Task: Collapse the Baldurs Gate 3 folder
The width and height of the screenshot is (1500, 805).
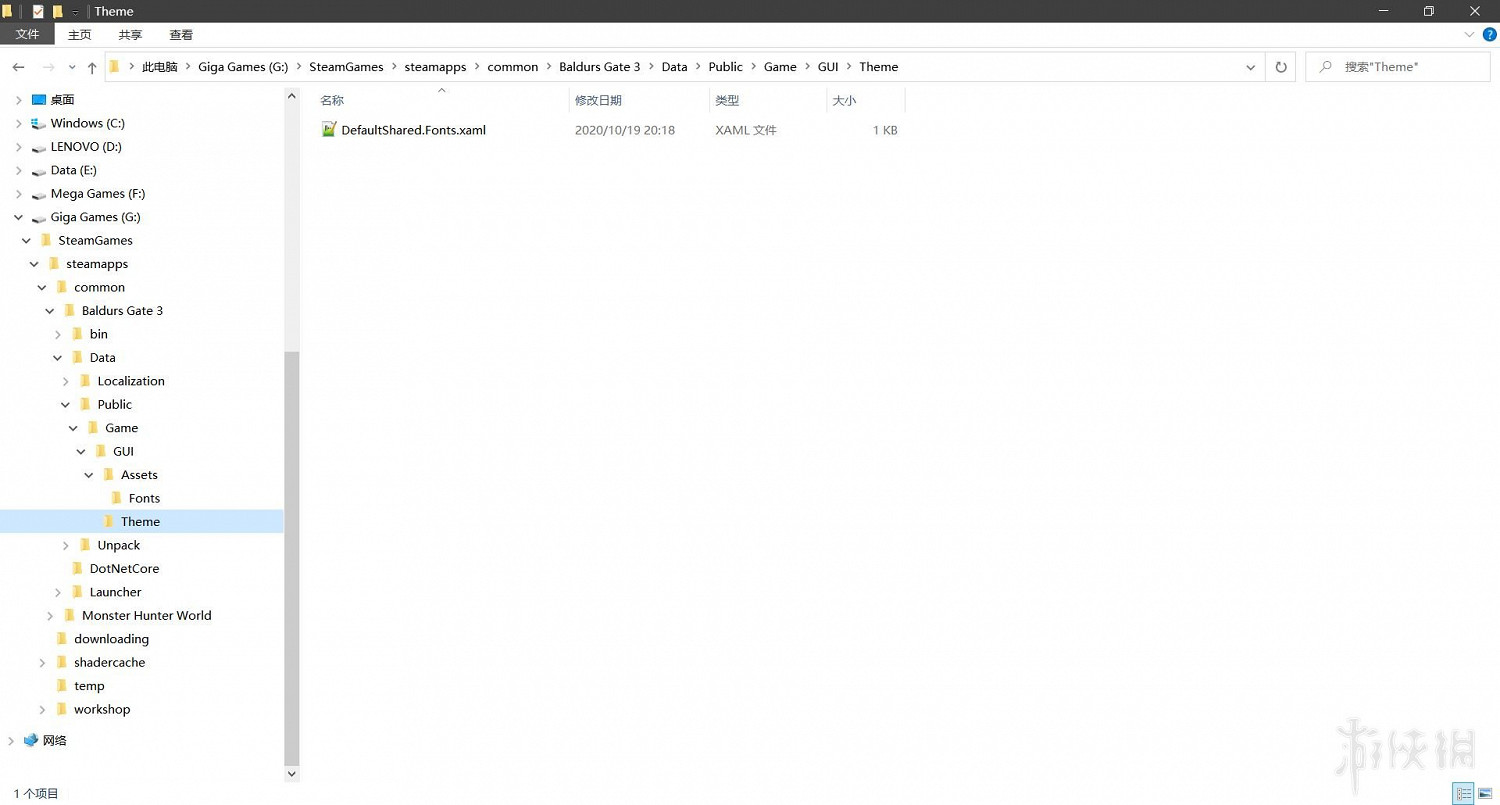Action: (50, 311)
